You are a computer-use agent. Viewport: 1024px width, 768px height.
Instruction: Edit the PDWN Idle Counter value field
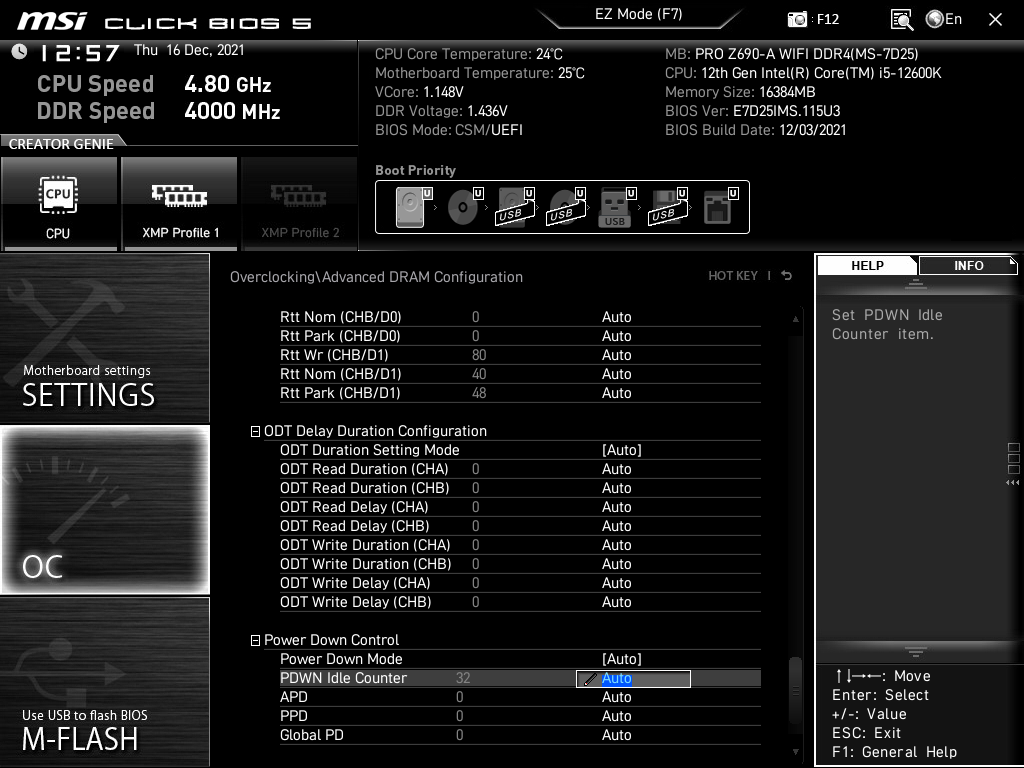pos(633,679)
